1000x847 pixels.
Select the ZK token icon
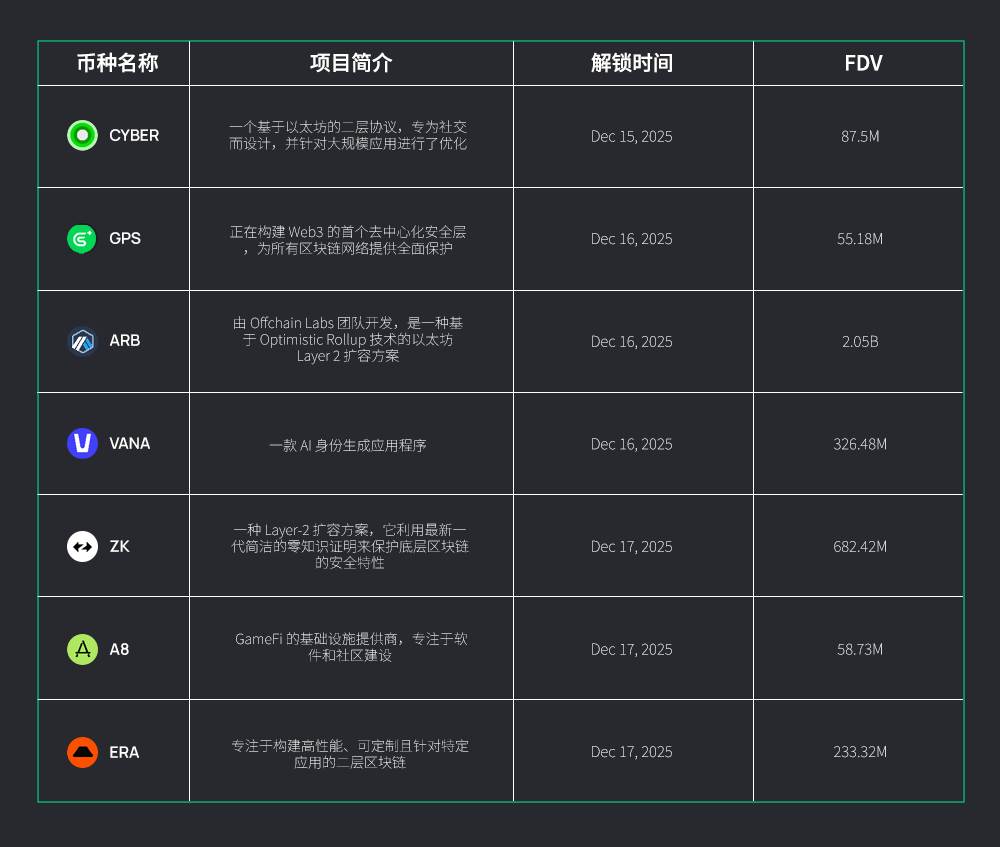(x=82, y=546)
